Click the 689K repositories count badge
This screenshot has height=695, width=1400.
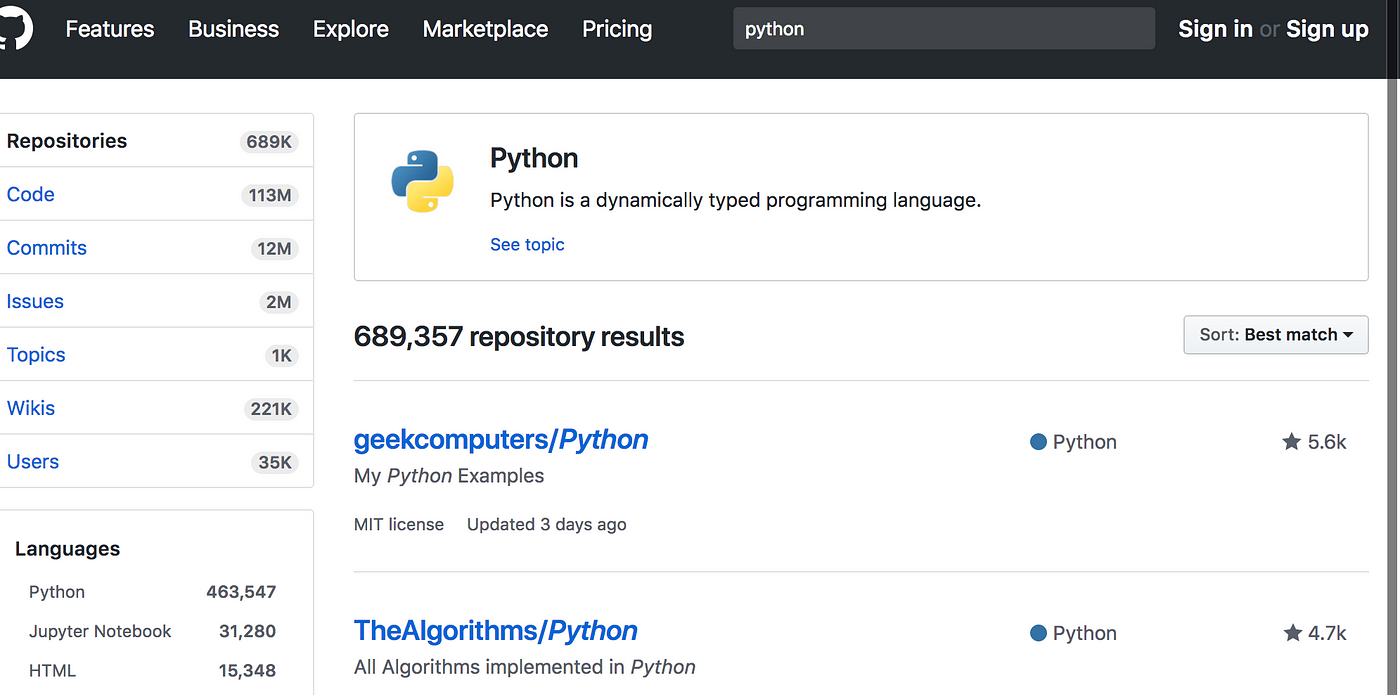pos(269,142)
